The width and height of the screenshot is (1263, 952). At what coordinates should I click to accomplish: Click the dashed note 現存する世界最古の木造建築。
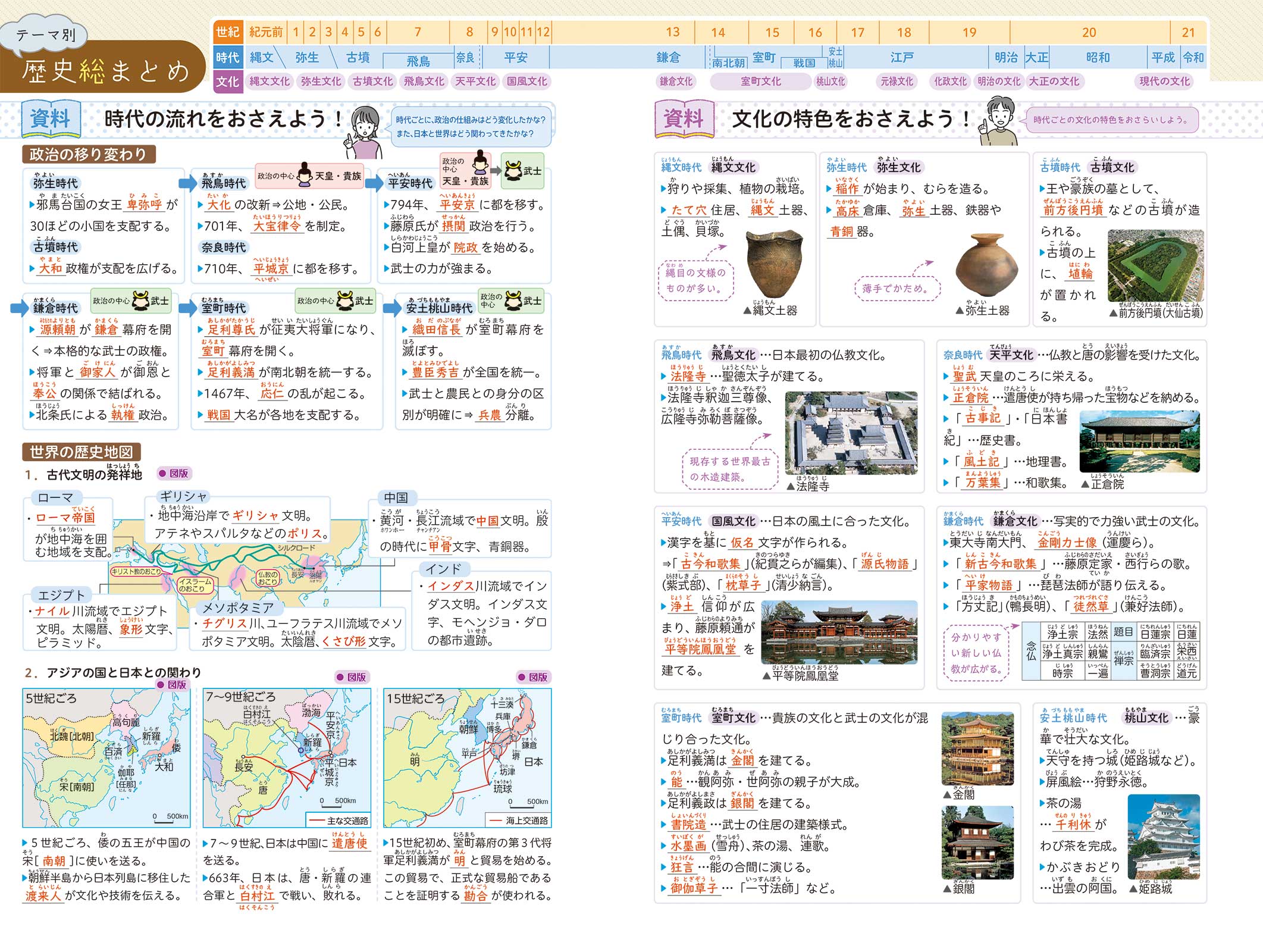730,469
